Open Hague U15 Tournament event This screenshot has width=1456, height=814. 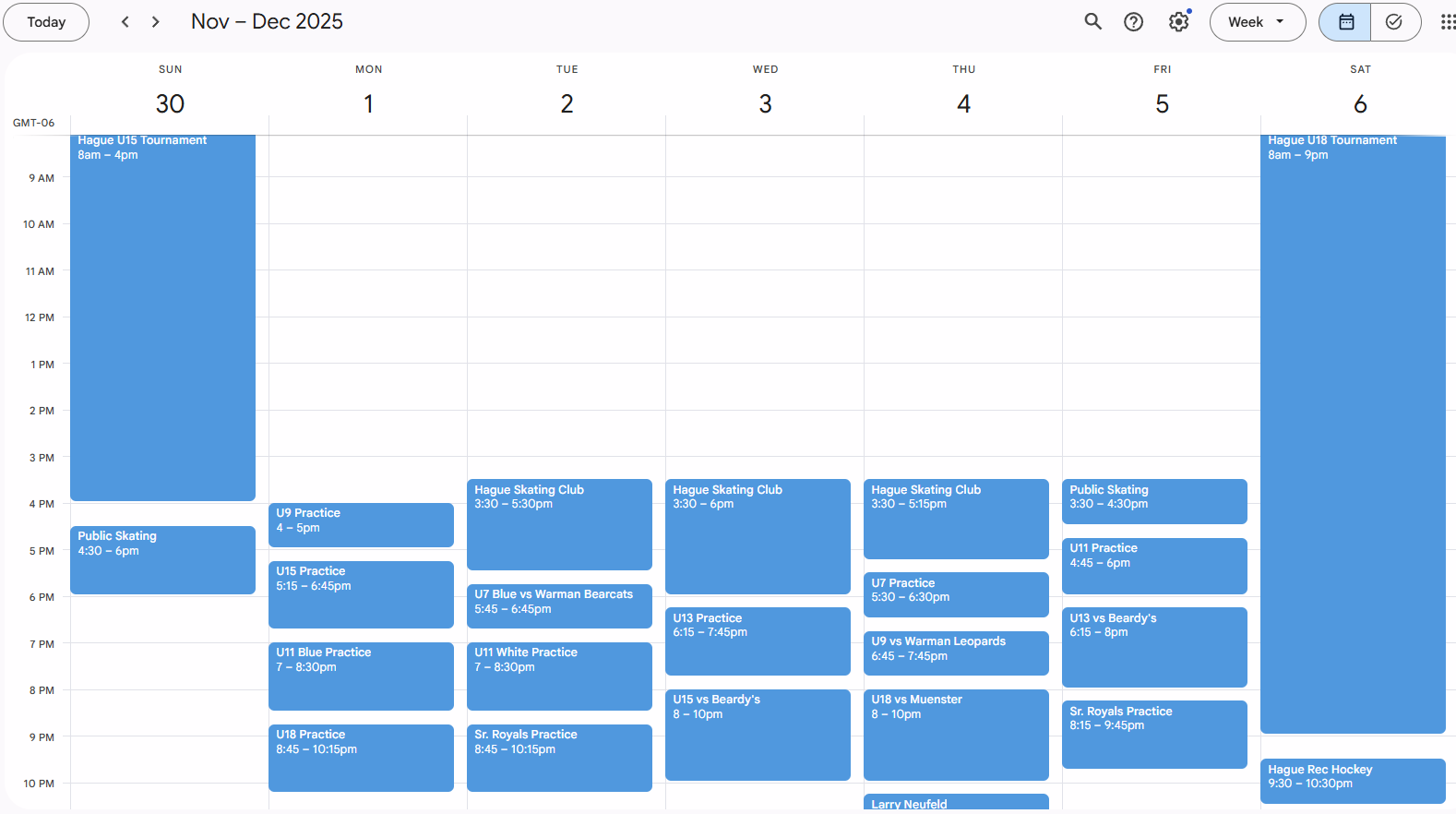pos(162,314)
